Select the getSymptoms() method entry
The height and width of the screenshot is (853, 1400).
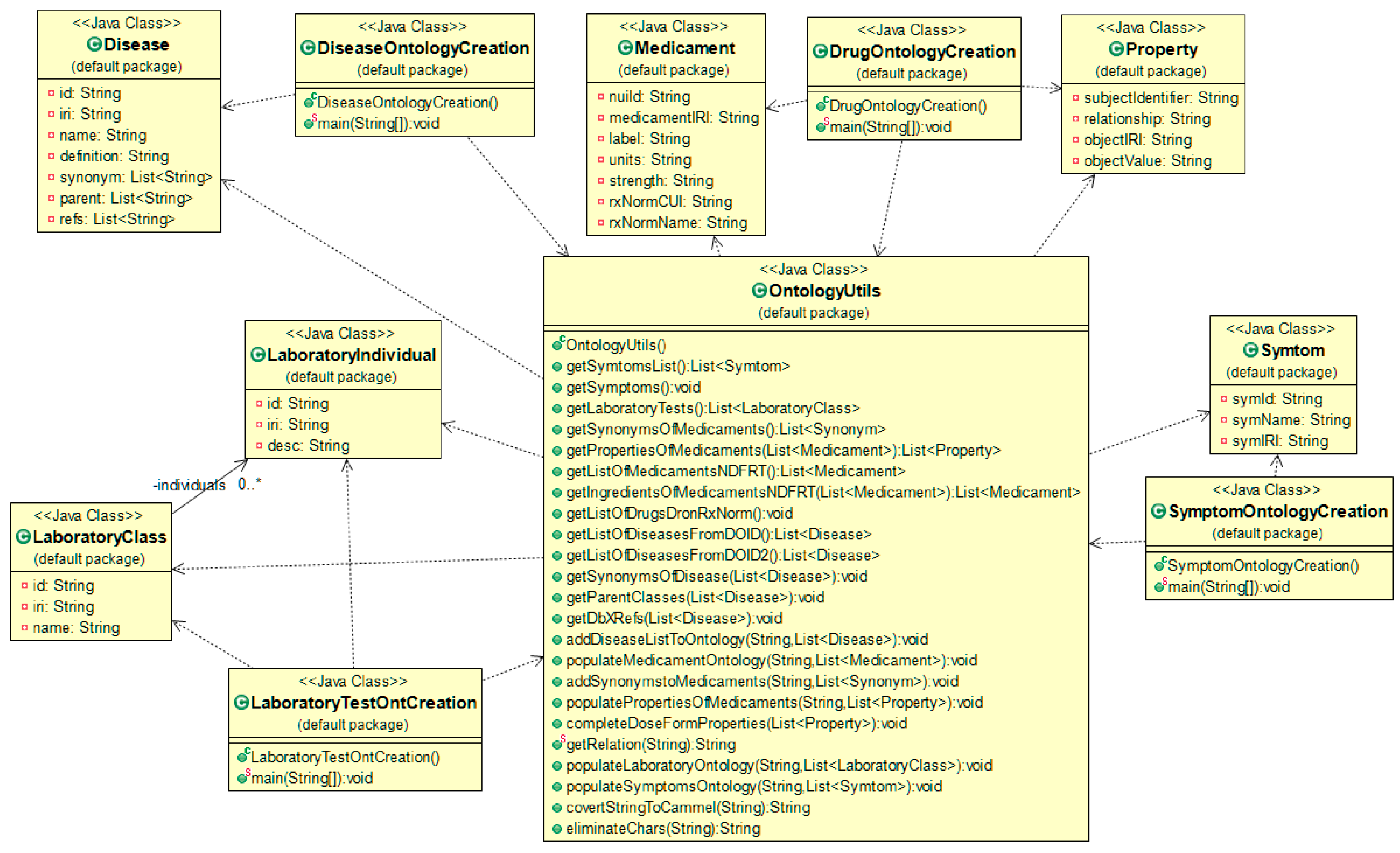632,387
